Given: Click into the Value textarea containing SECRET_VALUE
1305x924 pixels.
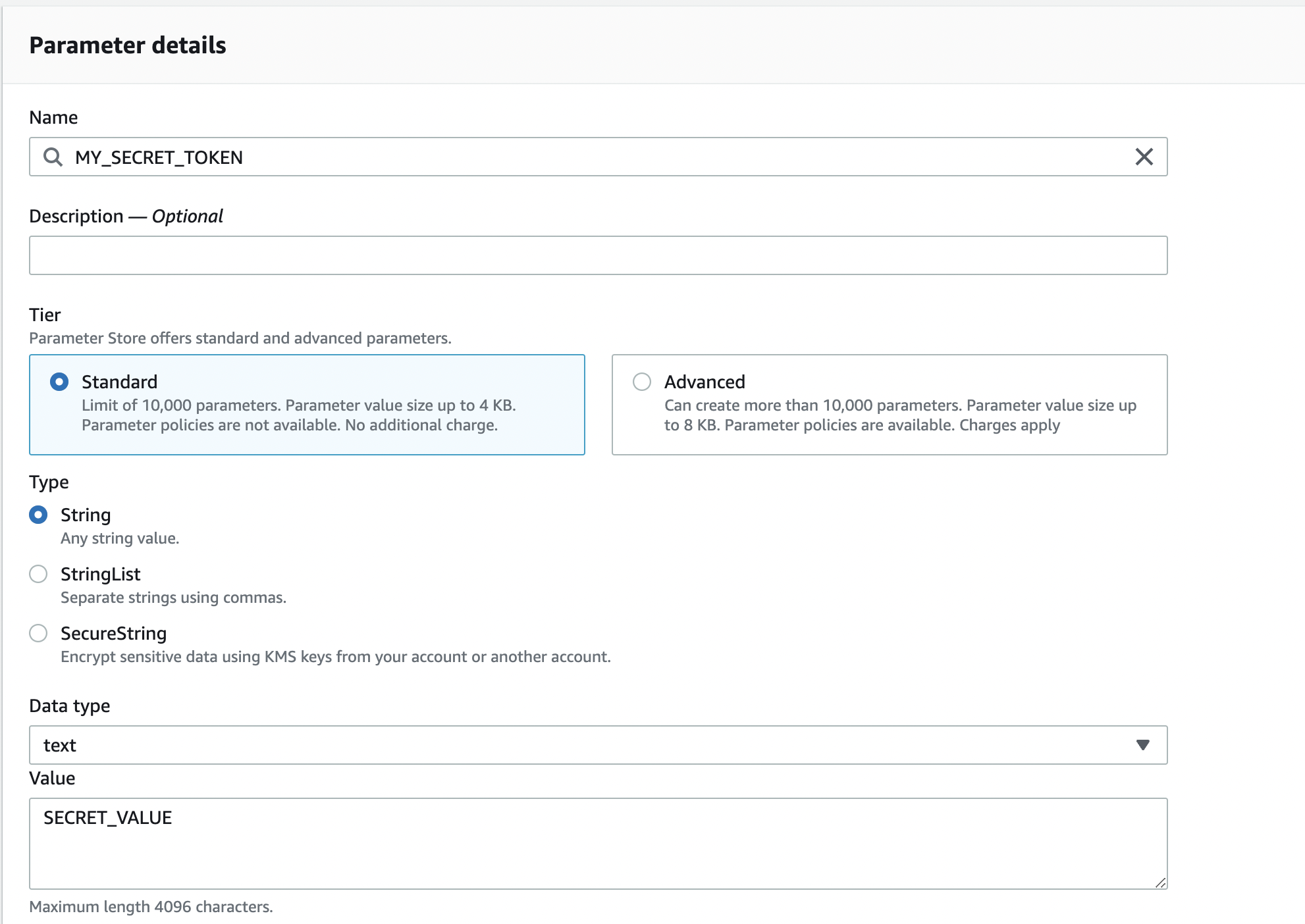Looking at the screenshot, I should click(598, 844).
